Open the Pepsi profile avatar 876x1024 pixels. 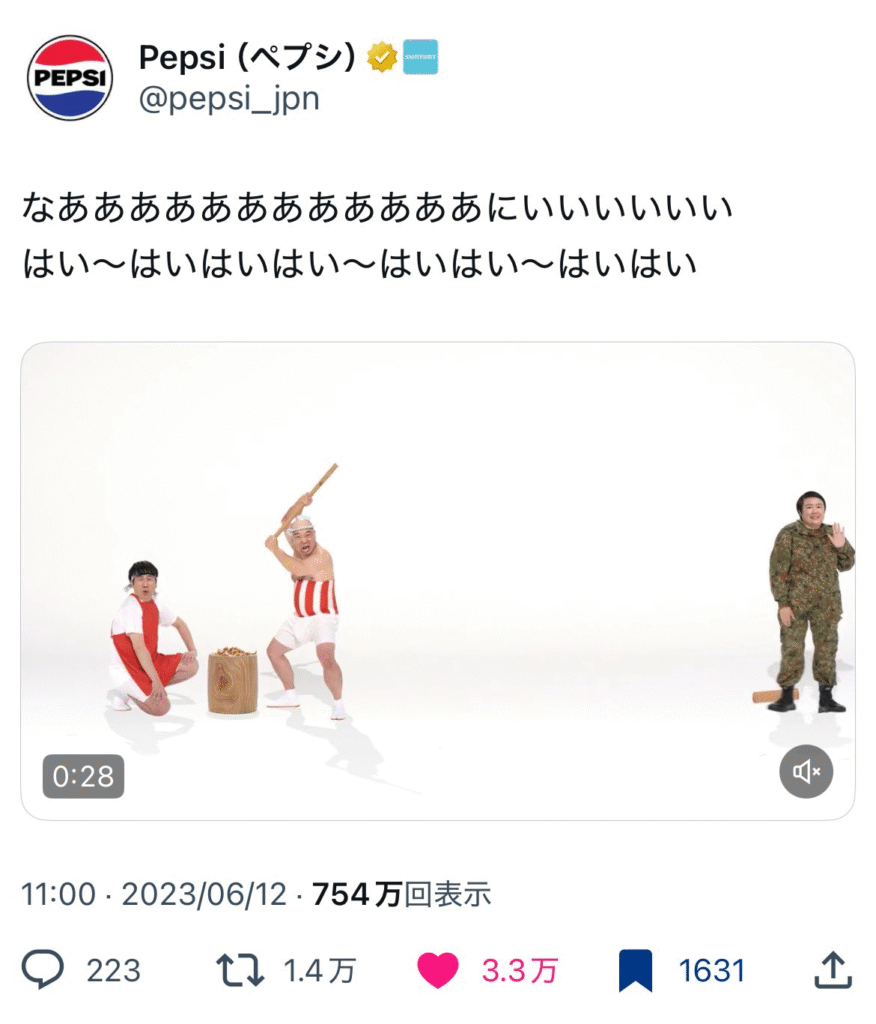[70, 78]
